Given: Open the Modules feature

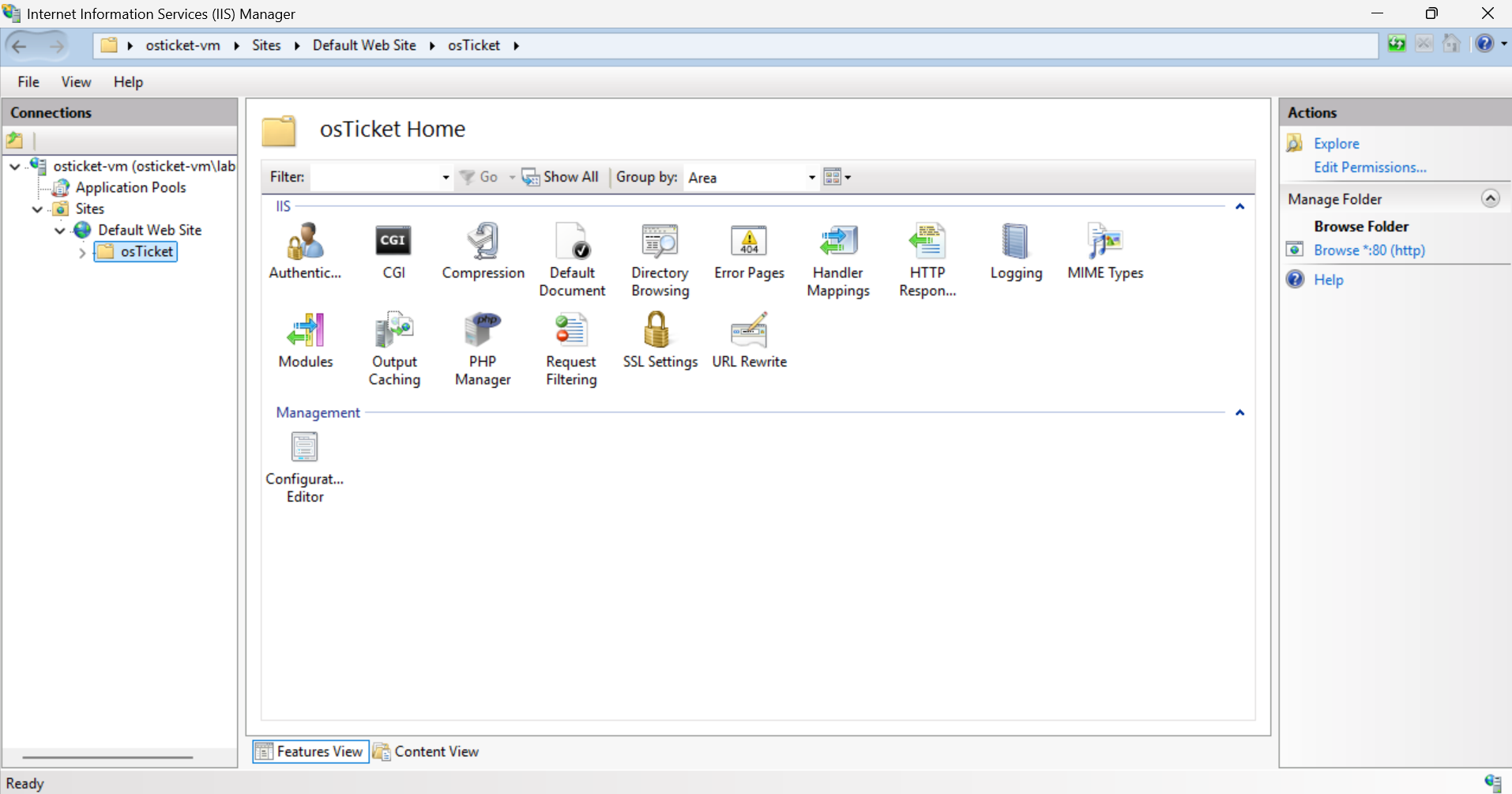Looking at the screenshot, I should [x=305, y=341].
